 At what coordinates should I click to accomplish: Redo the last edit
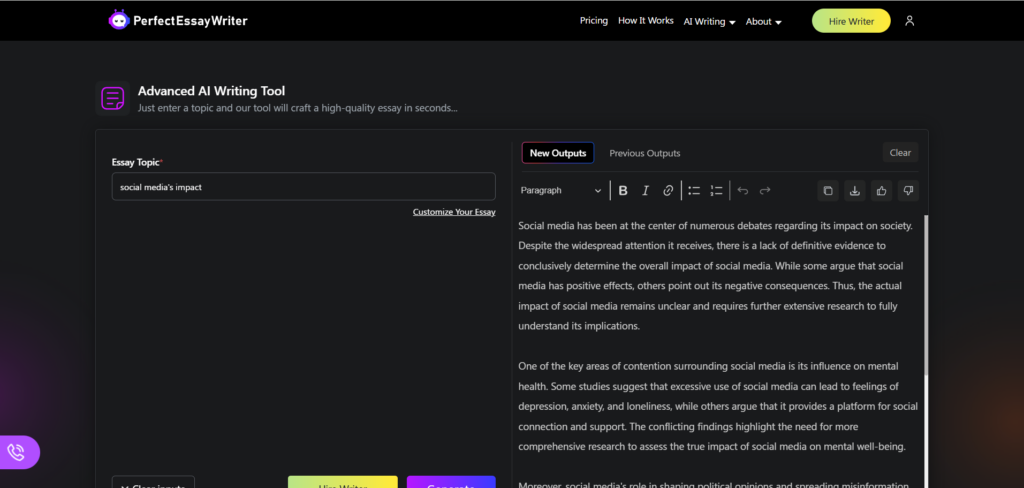765,190
